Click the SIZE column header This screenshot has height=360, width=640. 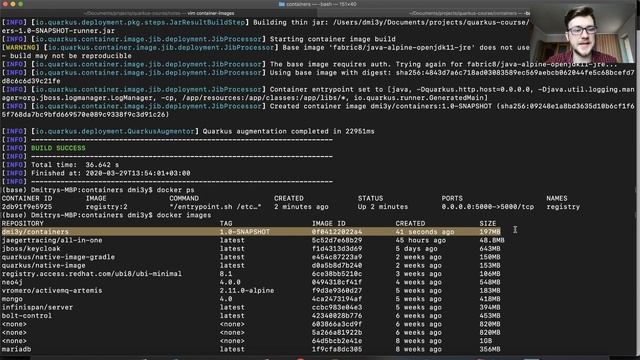point(488,224)
